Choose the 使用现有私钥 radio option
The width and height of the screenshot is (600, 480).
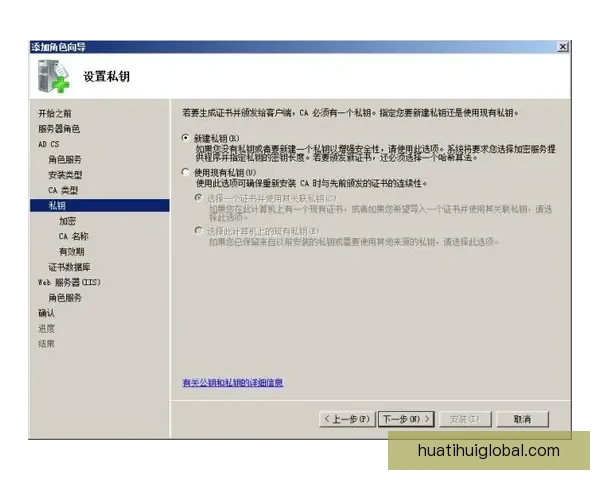point(186,172)
